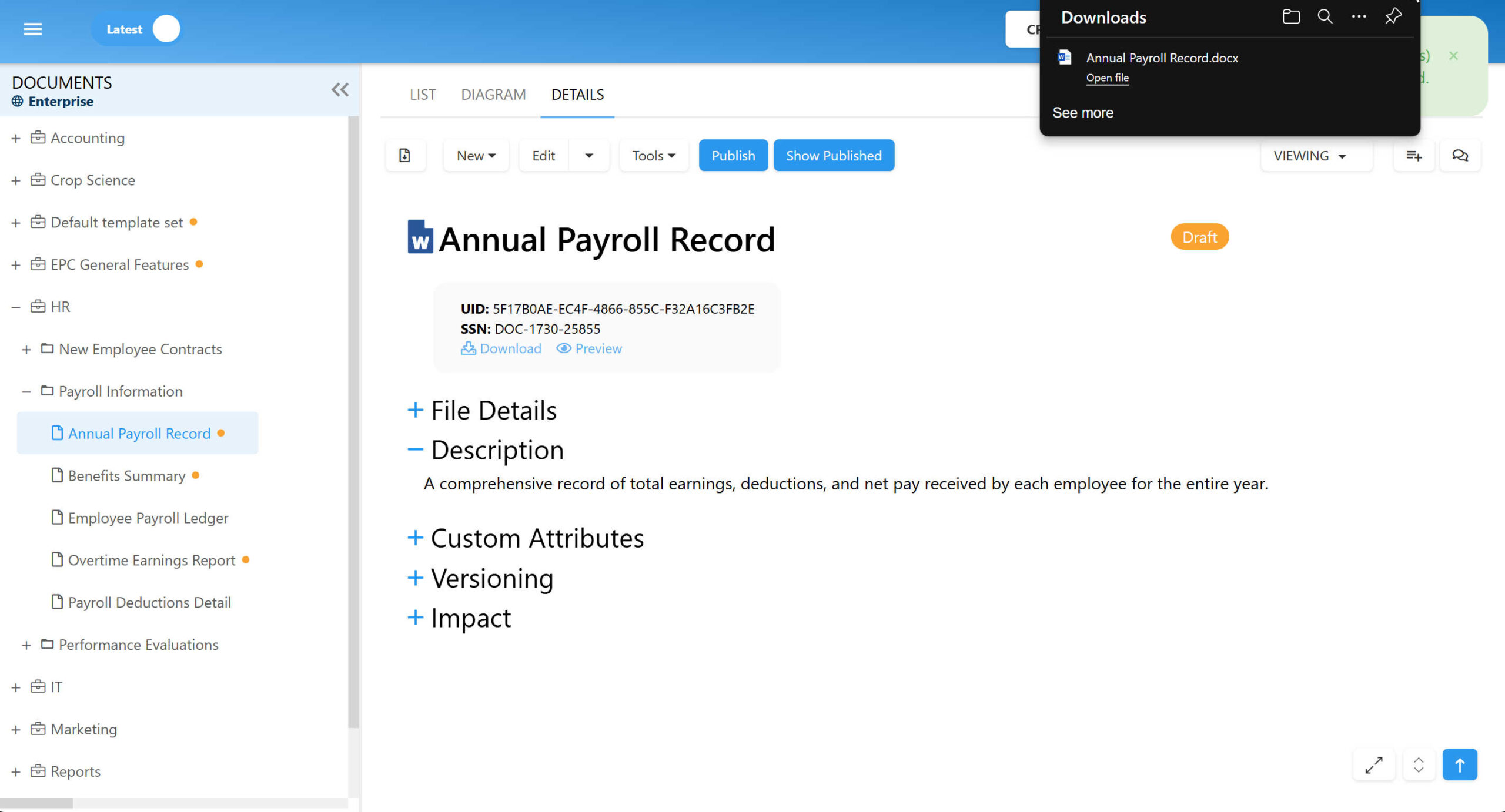Click the document download toolbar icon
The height and width of the screenshot is (812, 1505).
tap(404, 156)
